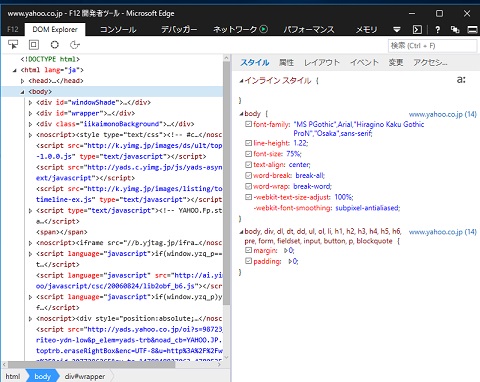Uncheck the font-size 75% checkbox
The height and width of the screenshot is (382, 480).
coord(248,154)
